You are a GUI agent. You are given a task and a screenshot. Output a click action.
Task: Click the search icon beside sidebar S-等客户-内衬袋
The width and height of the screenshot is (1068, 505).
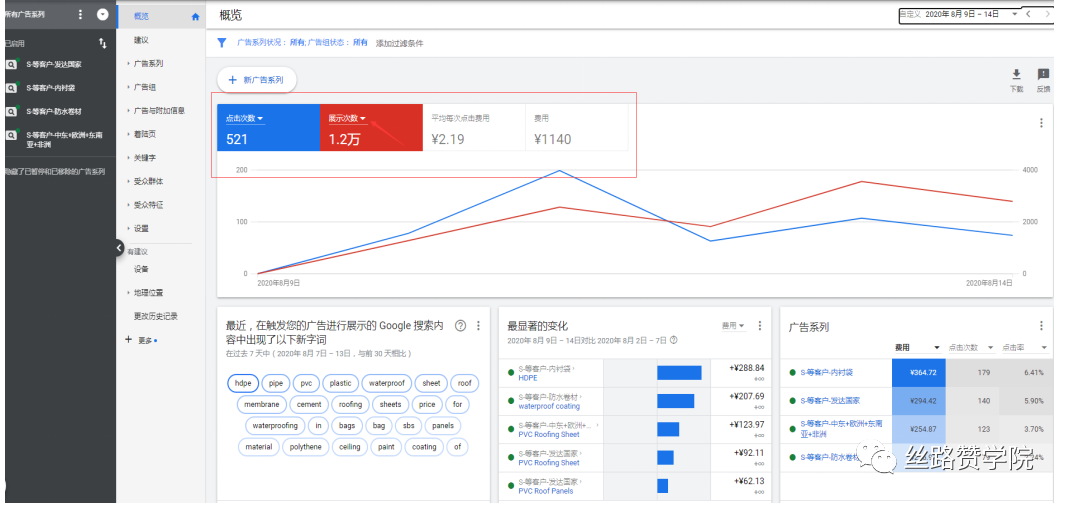tap(12, 88)
